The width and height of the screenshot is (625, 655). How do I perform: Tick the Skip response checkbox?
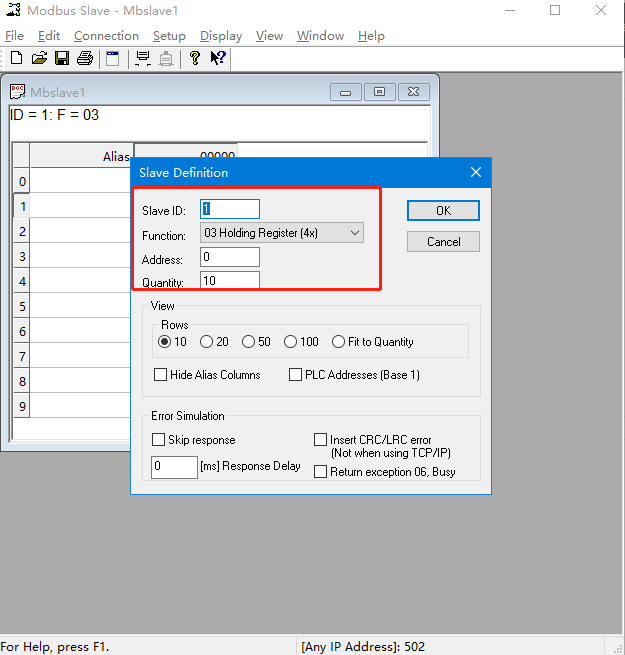[x=159, y=440]
